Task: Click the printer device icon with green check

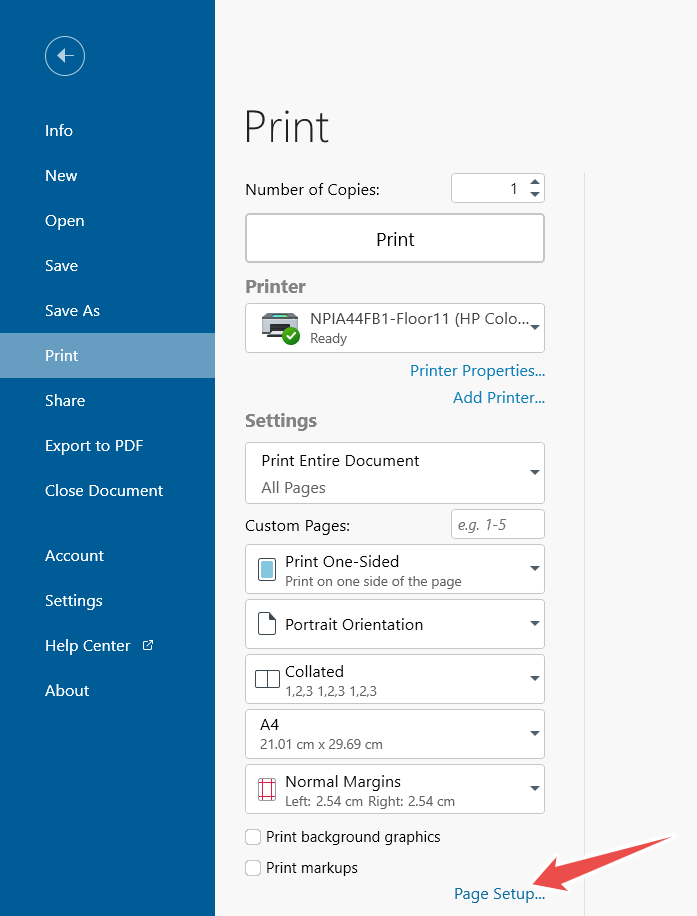Action: coord(279,328)
